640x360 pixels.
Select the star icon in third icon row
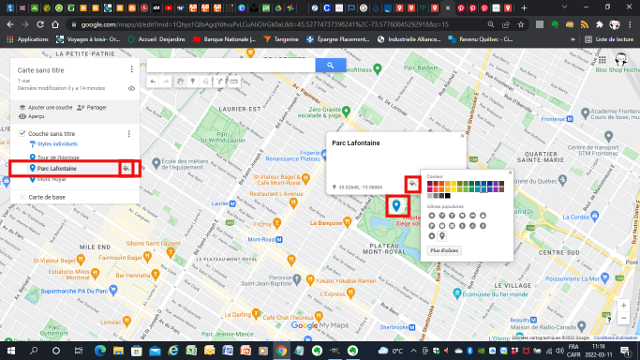tap(432, 236)
